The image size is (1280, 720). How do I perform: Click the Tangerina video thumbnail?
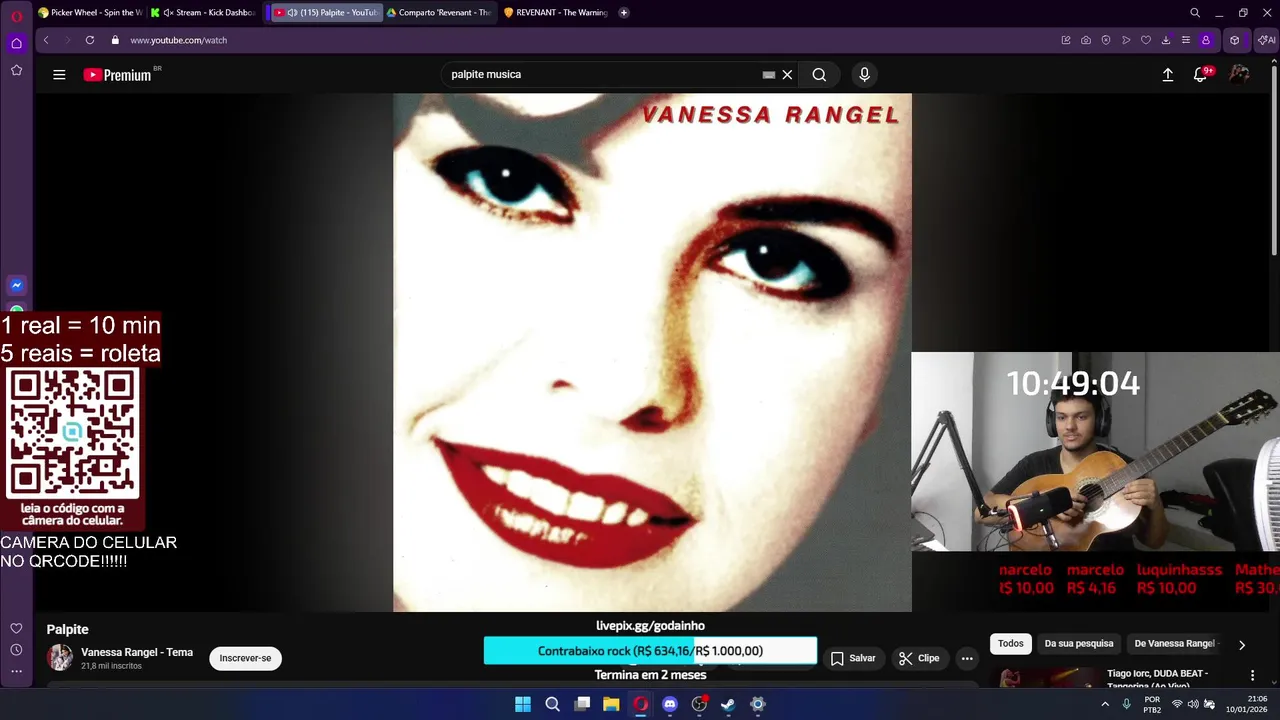(x=1046, y=678)
